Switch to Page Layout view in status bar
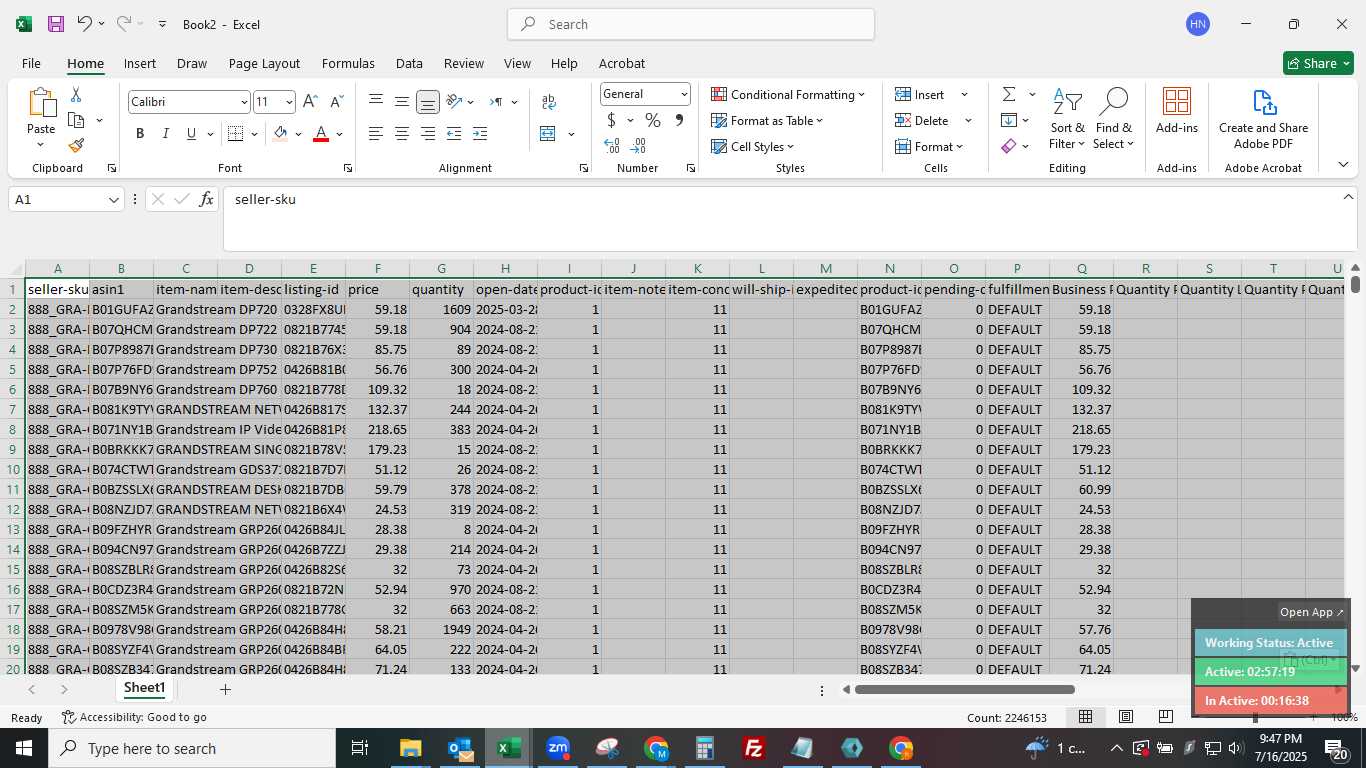 pos(1126,717)
